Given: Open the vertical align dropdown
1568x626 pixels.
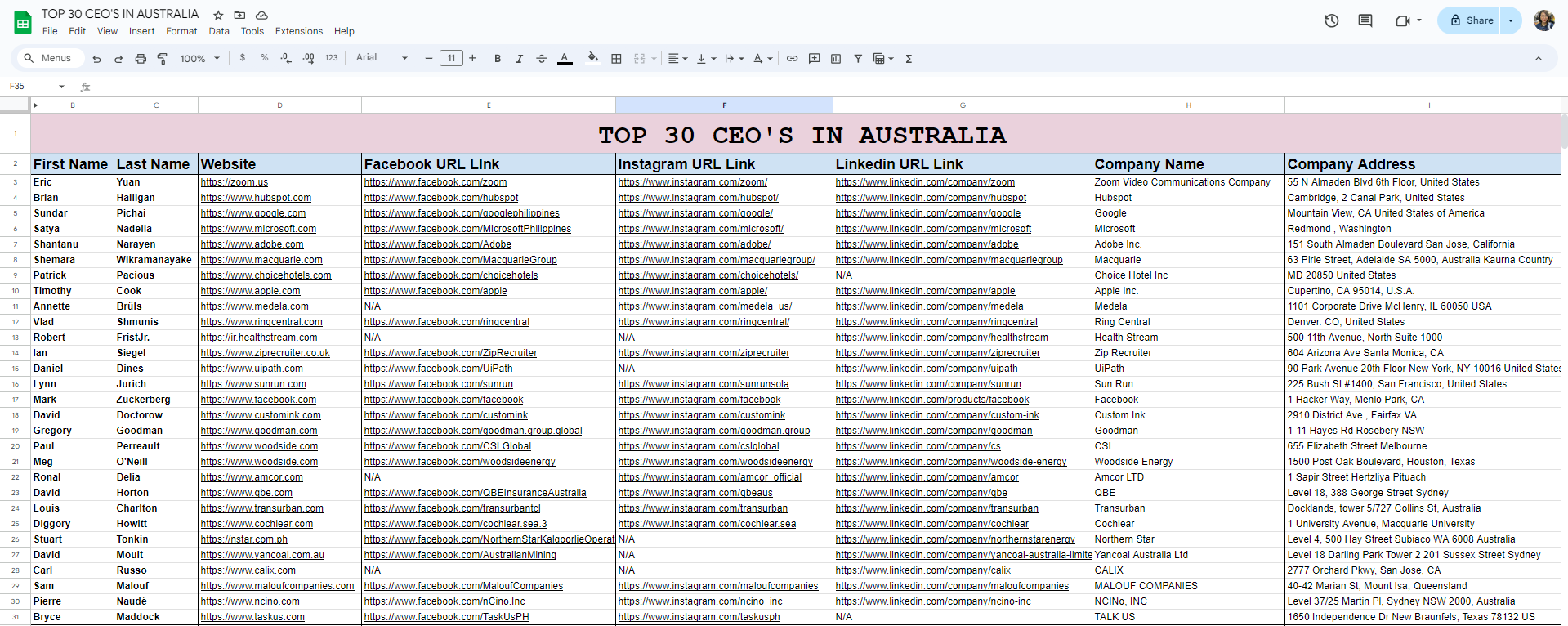Looking at the screenshot, I should [706, 59].
